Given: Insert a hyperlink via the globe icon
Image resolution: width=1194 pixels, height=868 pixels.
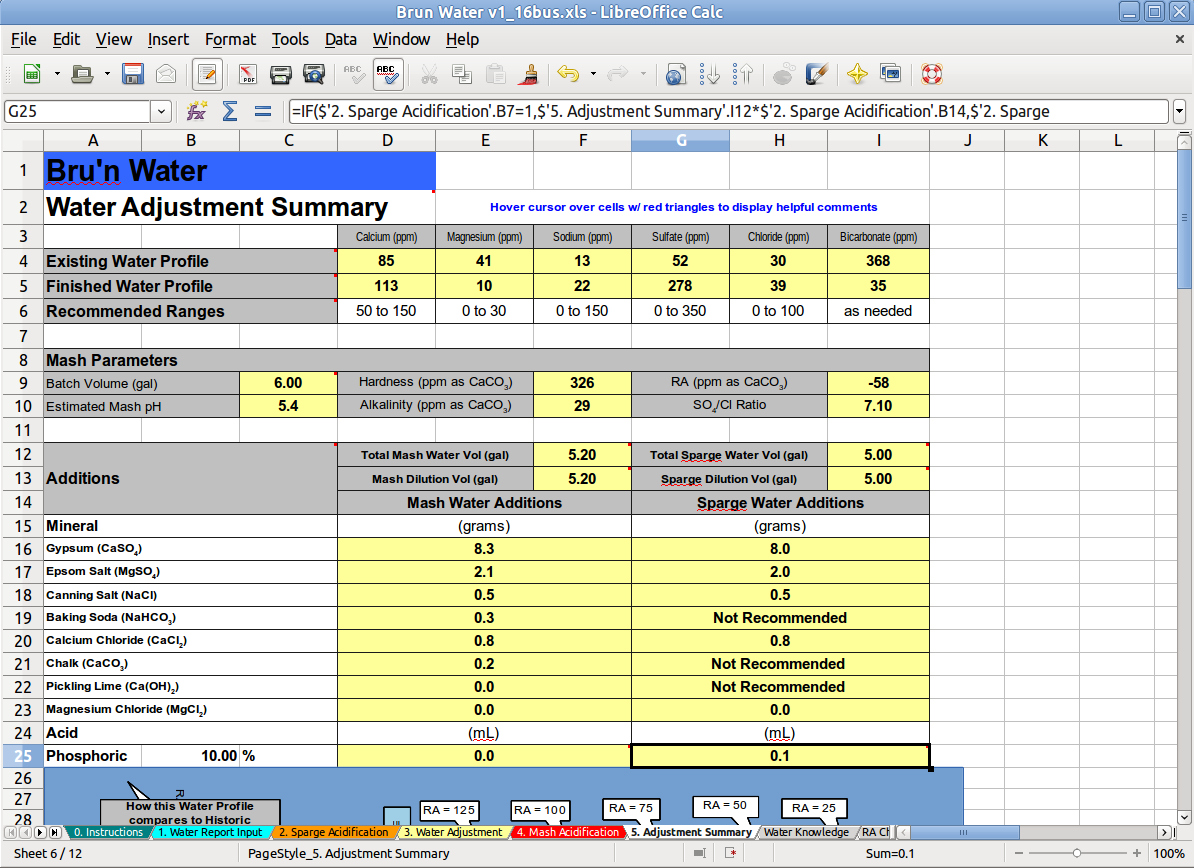Looking at the screenshot, I should pyautogui.click(x=675, y=74).
